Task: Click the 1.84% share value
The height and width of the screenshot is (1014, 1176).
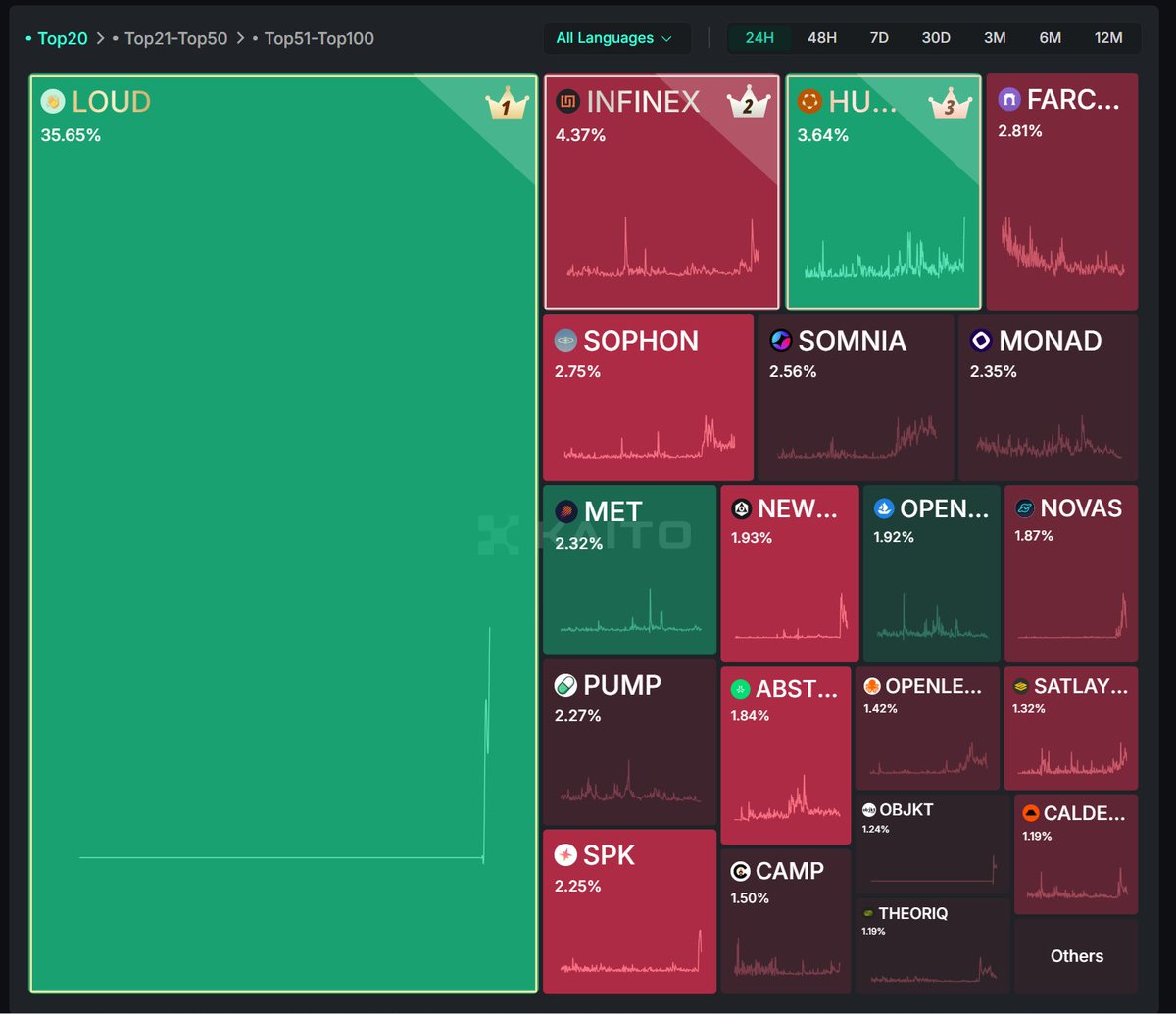Action: pos(751,715)
